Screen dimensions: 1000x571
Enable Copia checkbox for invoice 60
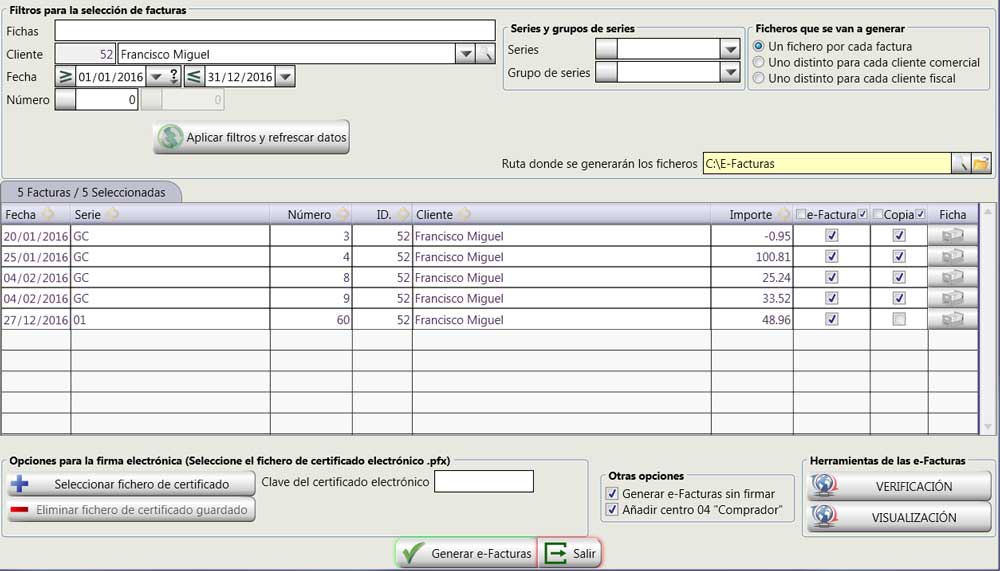[x=899, y=319]
